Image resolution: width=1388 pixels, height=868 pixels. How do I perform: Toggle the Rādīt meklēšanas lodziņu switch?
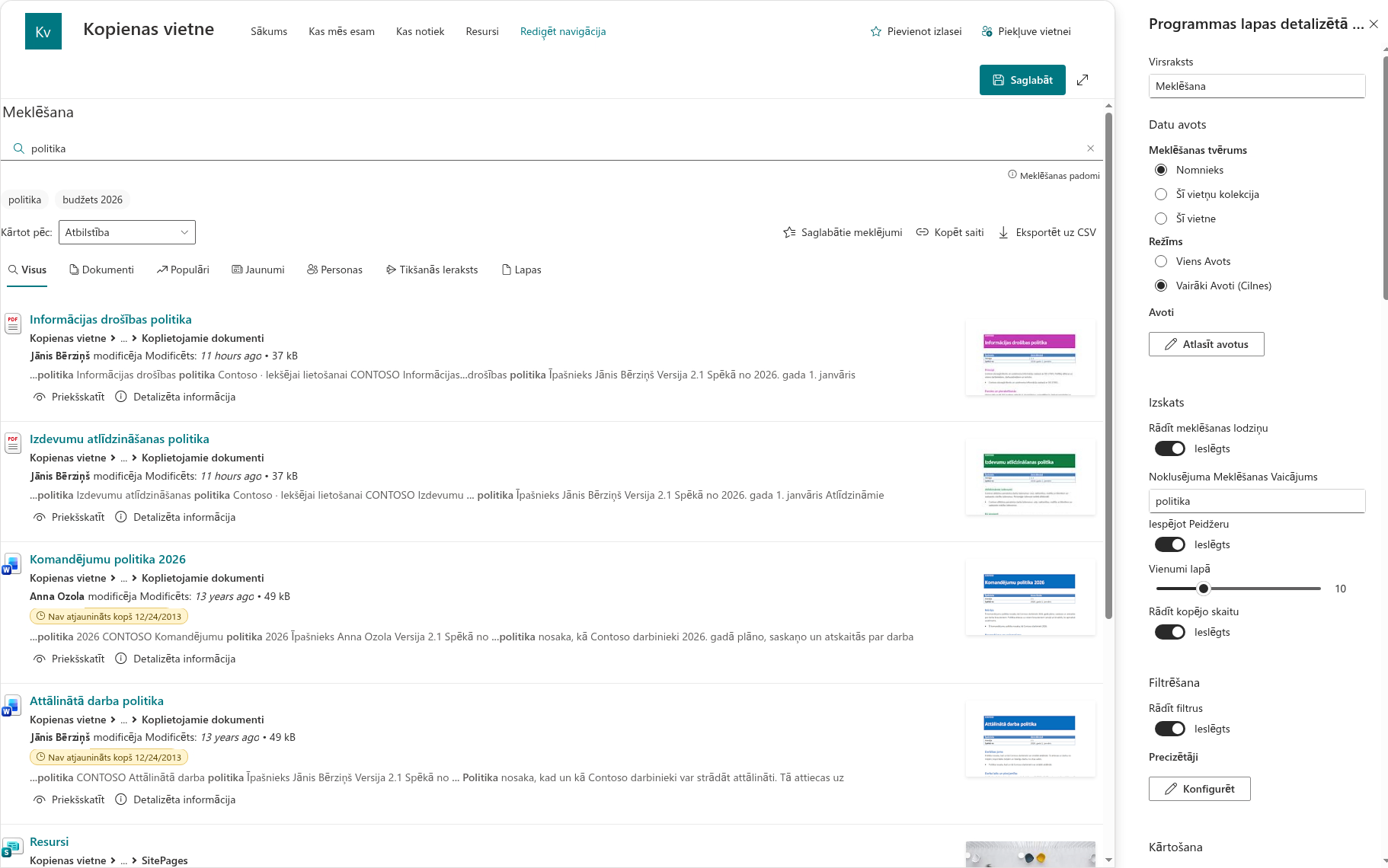click(1170, 448)
